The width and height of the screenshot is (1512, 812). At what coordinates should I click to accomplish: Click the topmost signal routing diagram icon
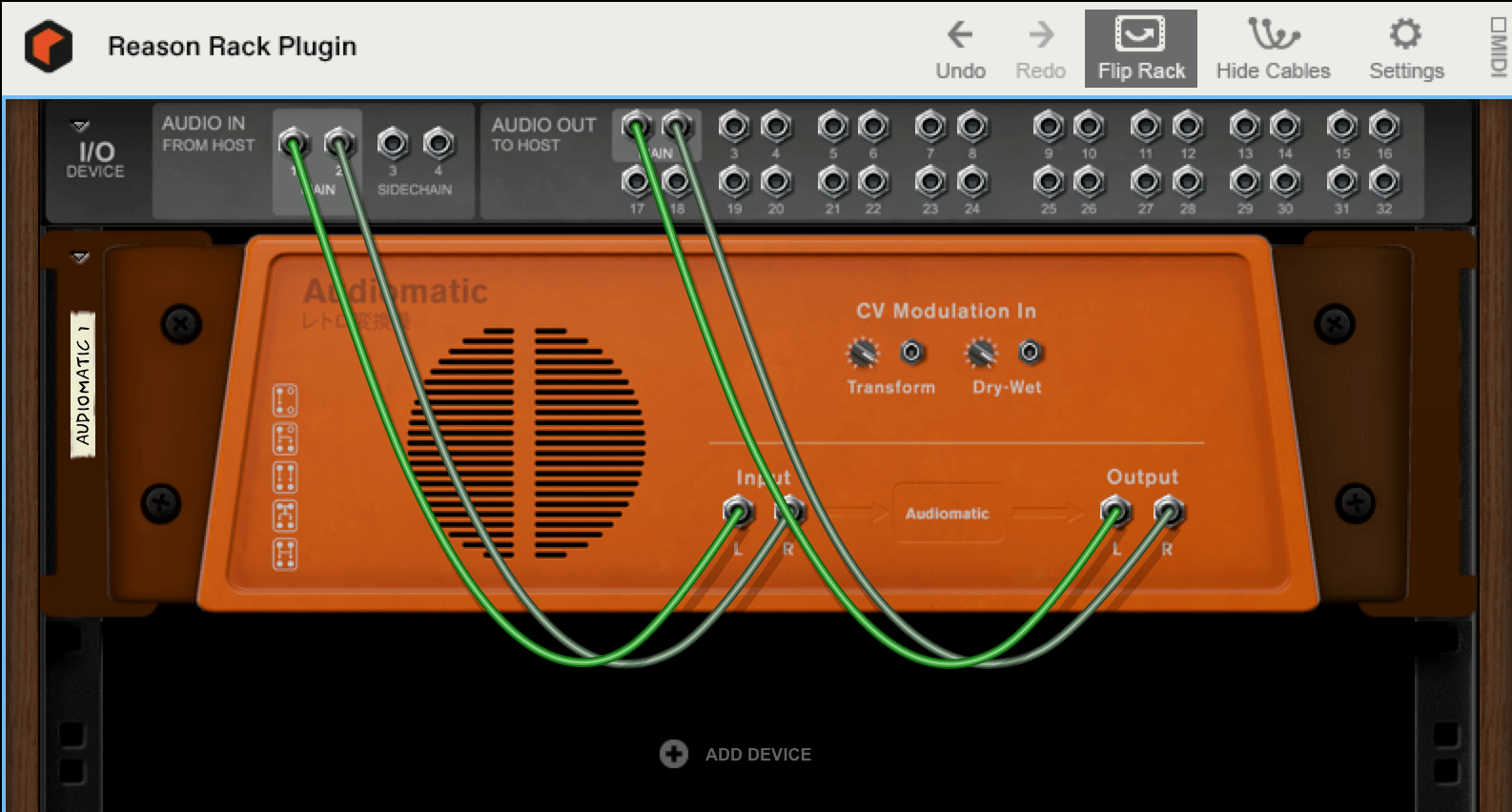click(285, 401)
